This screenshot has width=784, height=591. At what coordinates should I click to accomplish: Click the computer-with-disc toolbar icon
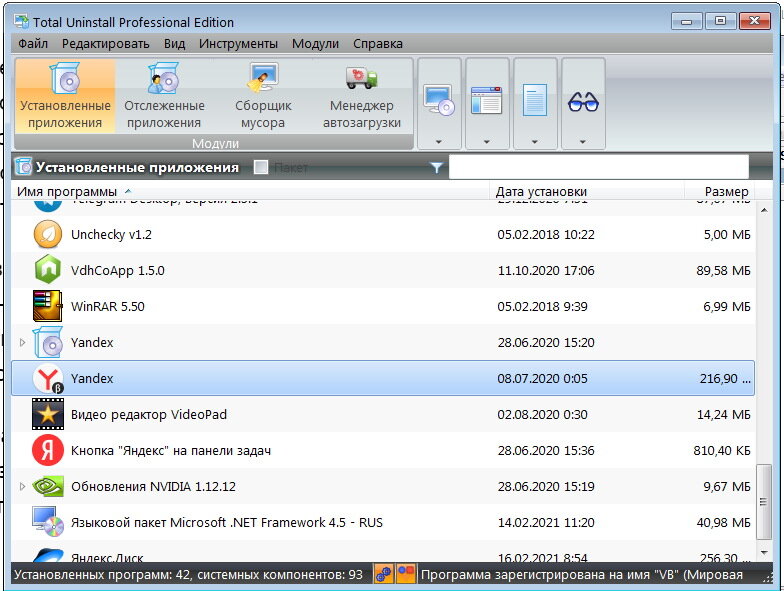(x=439, y=99)
